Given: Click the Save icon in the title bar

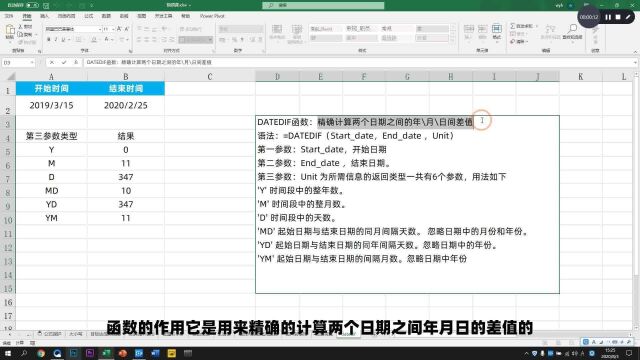Looking at the screenshot, I should tap(46, 5).
